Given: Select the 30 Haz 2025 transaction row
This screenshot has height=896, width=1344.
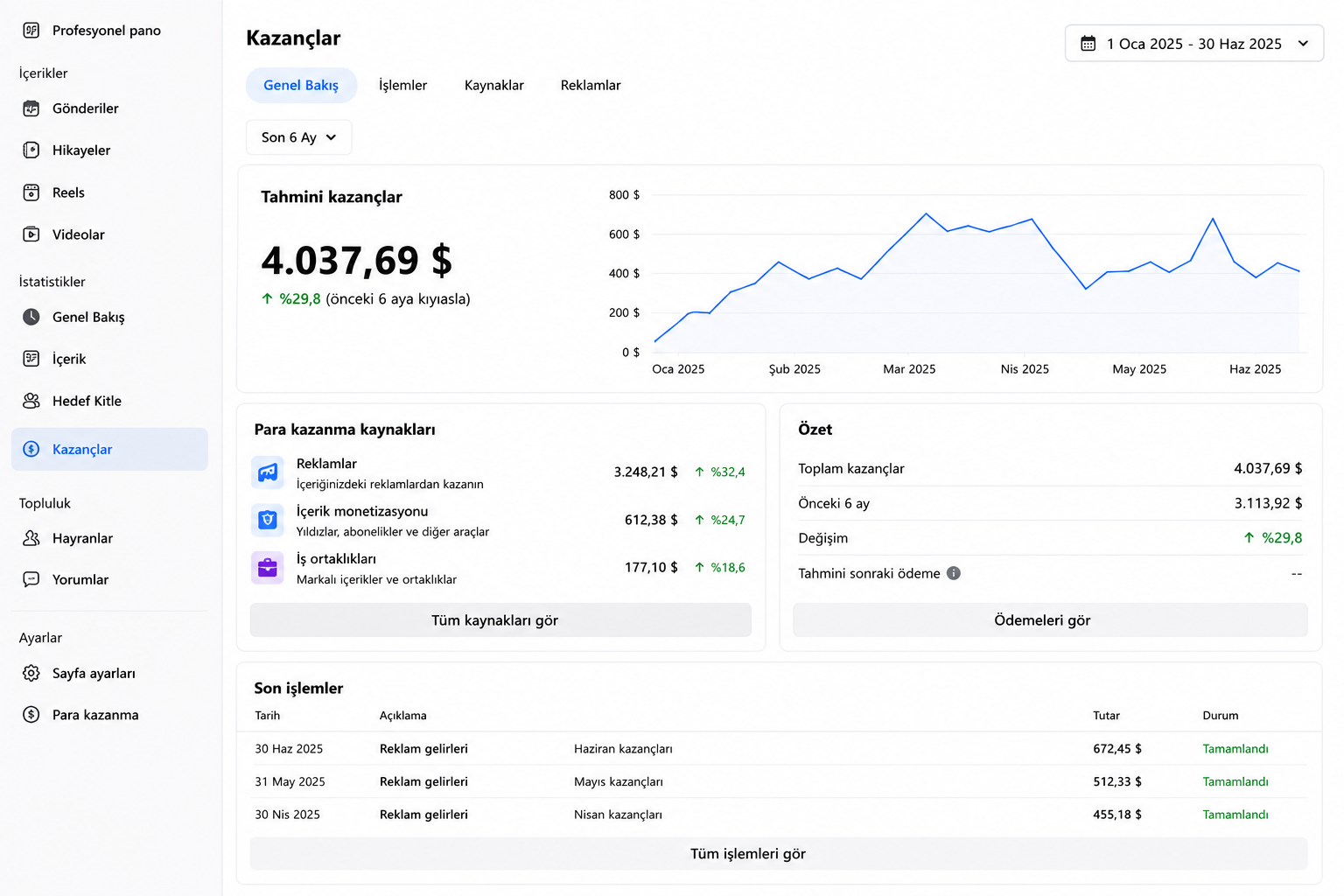Looking at the screenshot, I should (x=779, y=749).
